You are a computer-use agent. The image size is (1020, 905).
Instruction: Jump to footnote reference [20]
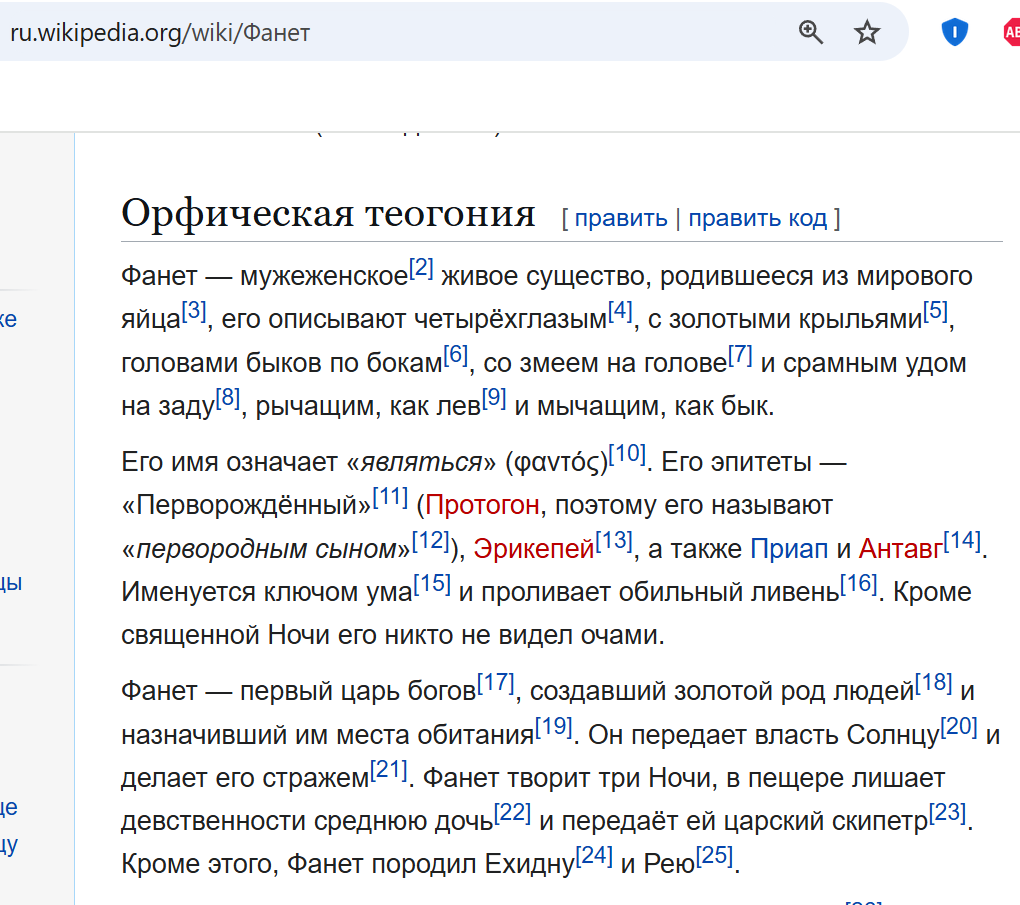959,727
